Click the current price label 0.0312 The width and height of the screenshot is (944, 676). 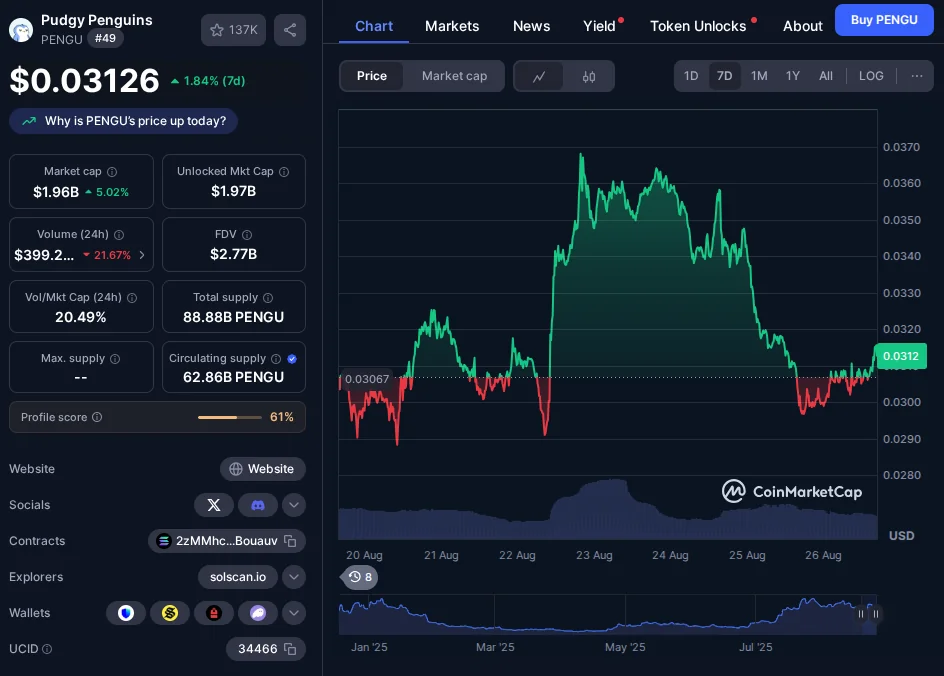coord(900,356)
